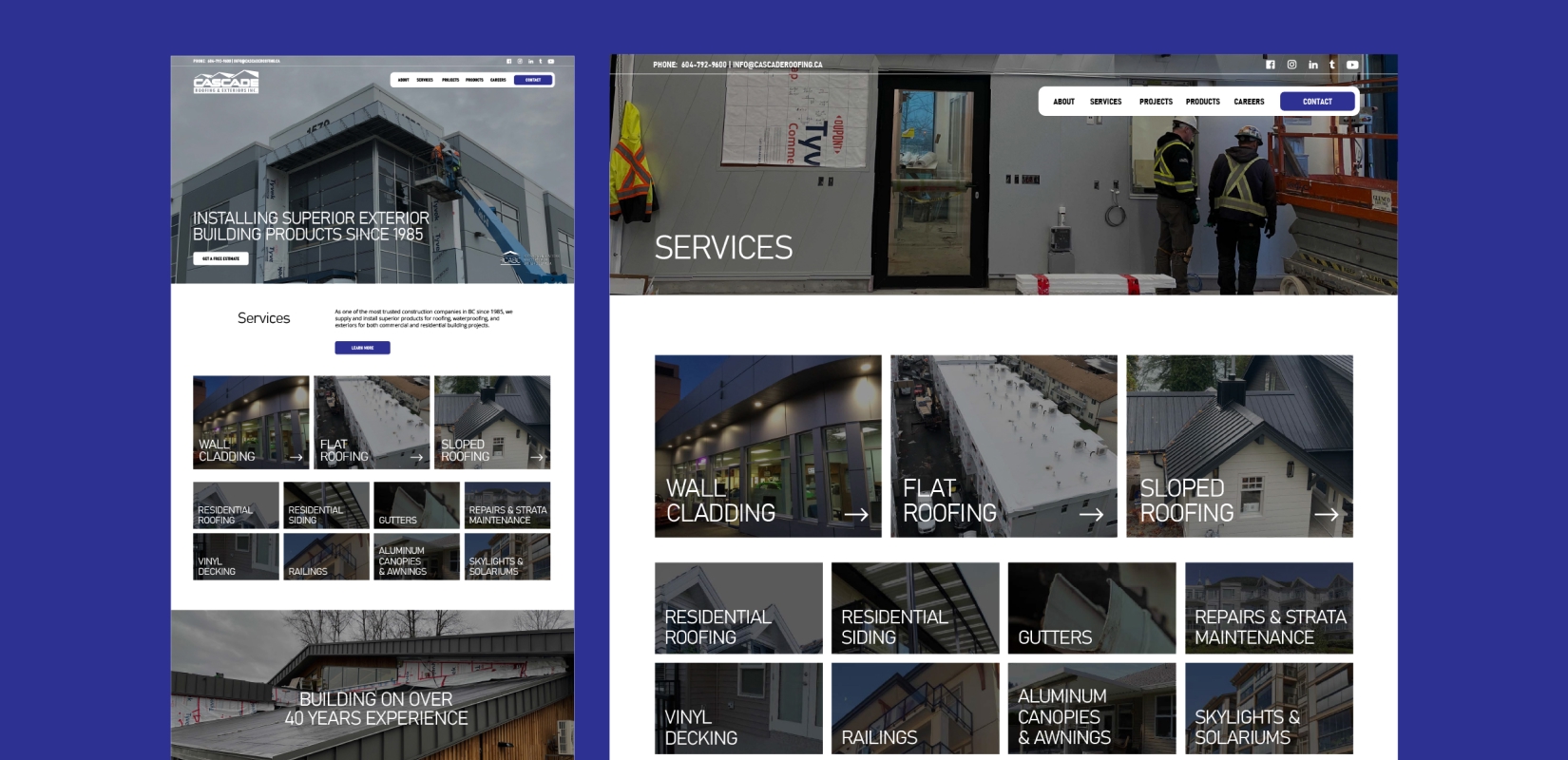Open YouTube icon on the large Services page

1352,65
